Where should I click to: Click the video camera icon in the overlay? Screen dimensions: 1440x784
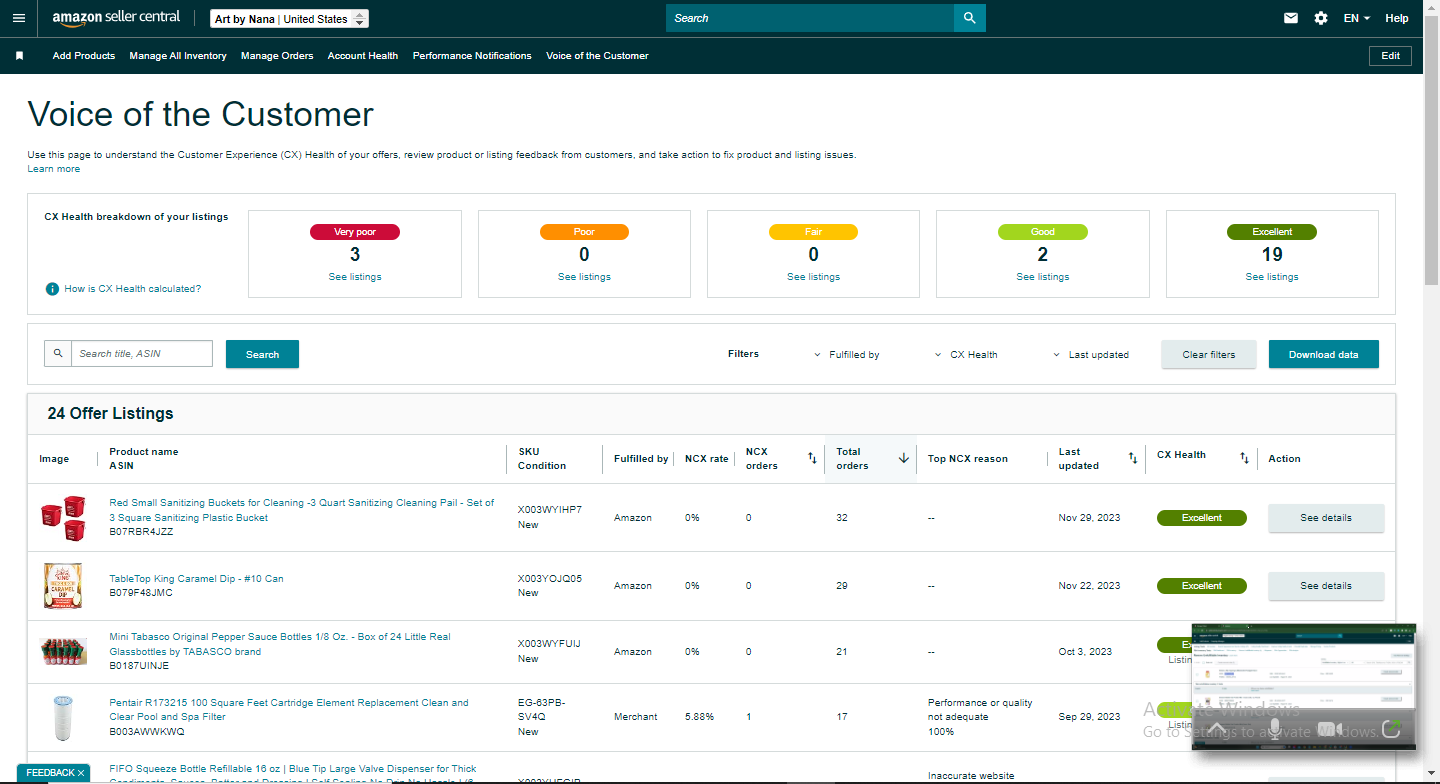pyautogui.click(x=1330, y=729)
